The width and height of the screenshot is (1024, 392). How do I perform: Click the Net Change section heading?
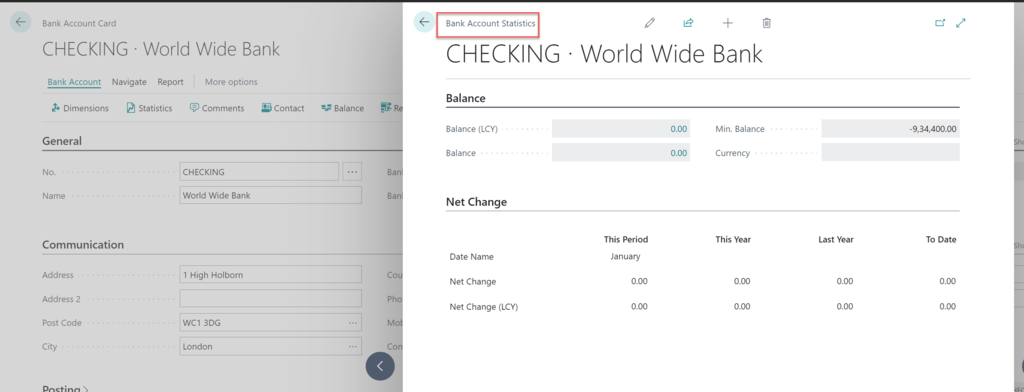pos(476,202)
